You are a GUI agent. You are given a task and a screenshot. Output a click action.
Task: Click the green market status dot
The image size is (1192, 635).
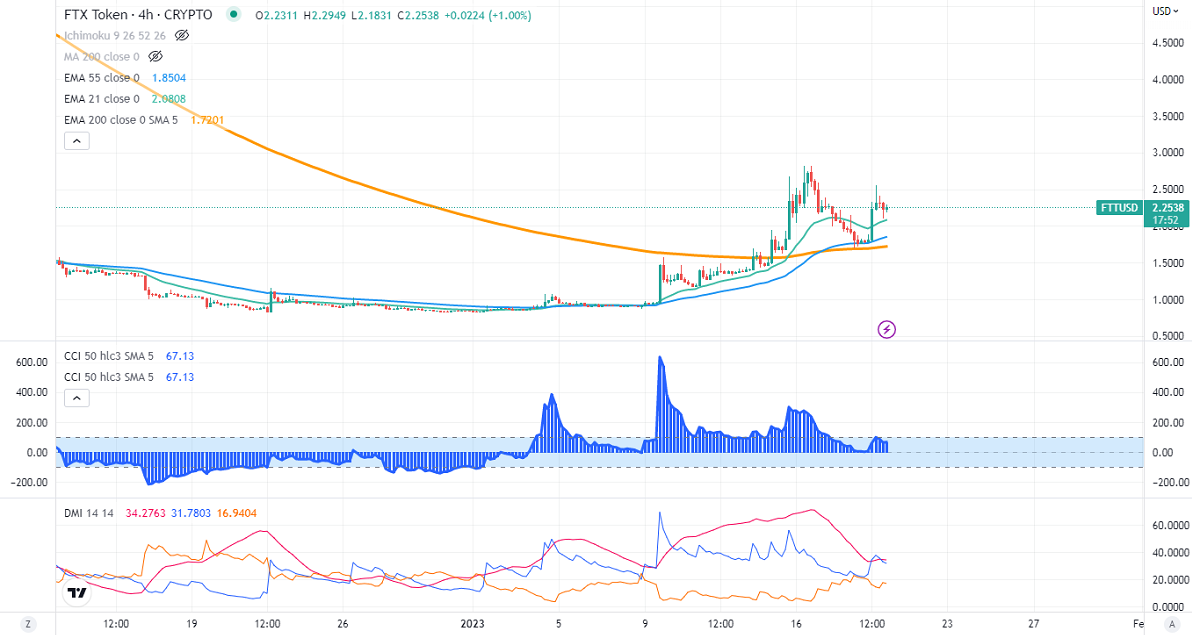tap(234, 15)
